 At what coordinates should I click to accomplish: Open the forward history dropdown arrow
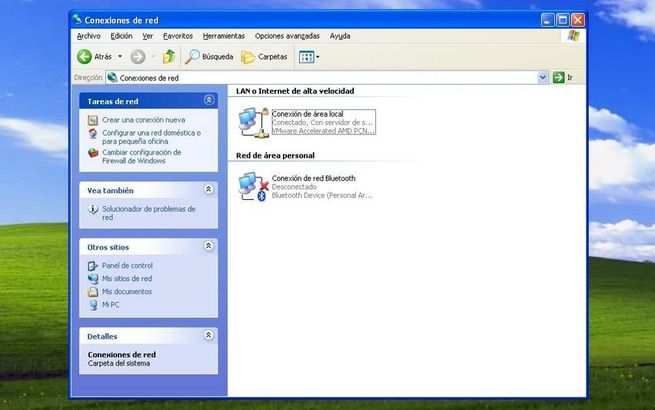point(153,56)
